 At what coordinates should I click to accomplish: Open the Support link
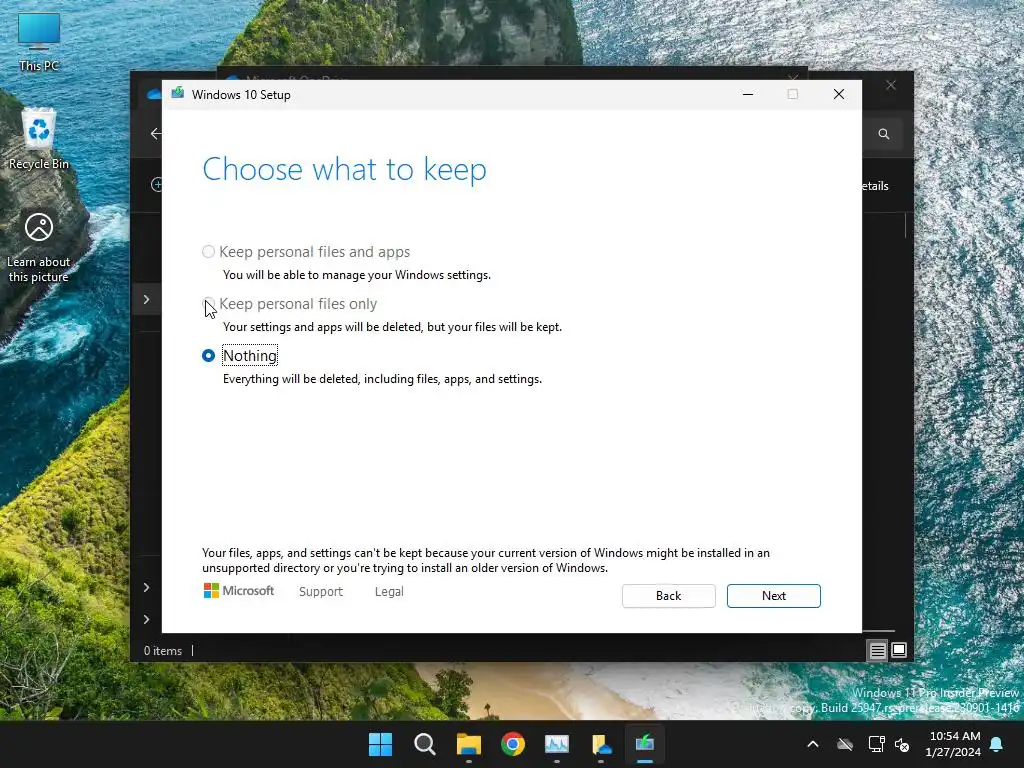[x=321, y=592]
